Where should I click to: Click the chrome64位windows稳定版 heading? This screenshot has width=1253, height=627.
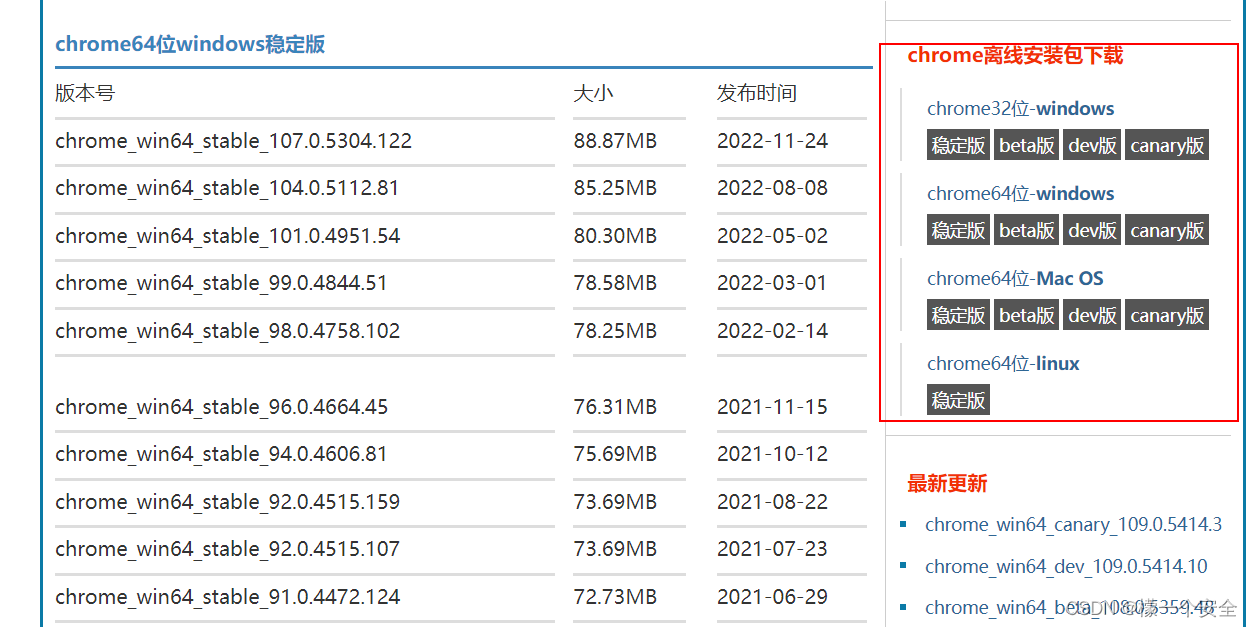pyautogui.click(x=190, y=45)
